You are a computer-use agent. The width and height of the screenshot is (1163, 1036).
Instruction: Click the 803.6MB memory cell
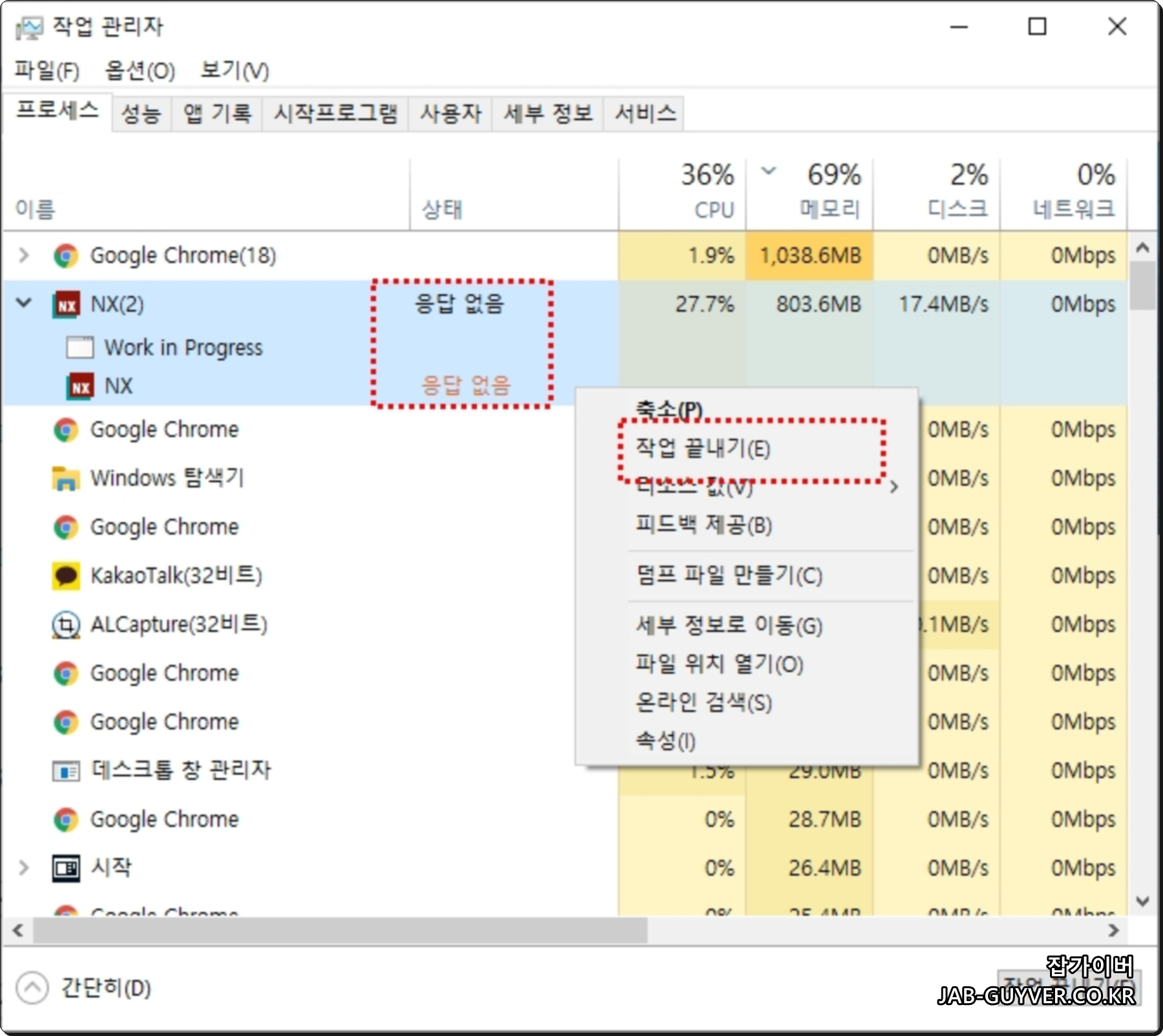[810, 304]
